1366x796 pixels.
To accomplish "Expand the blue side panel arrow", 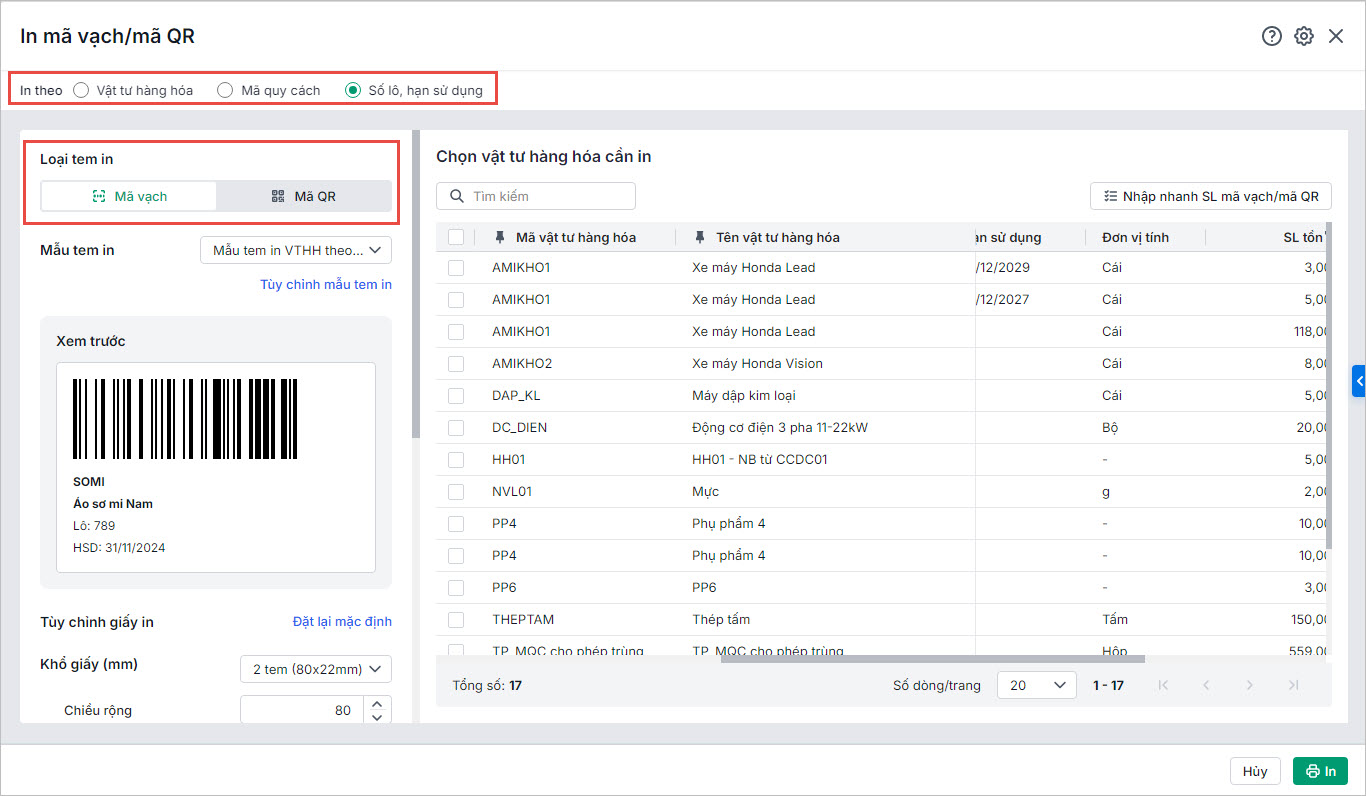I will (x=1358, y=381).
